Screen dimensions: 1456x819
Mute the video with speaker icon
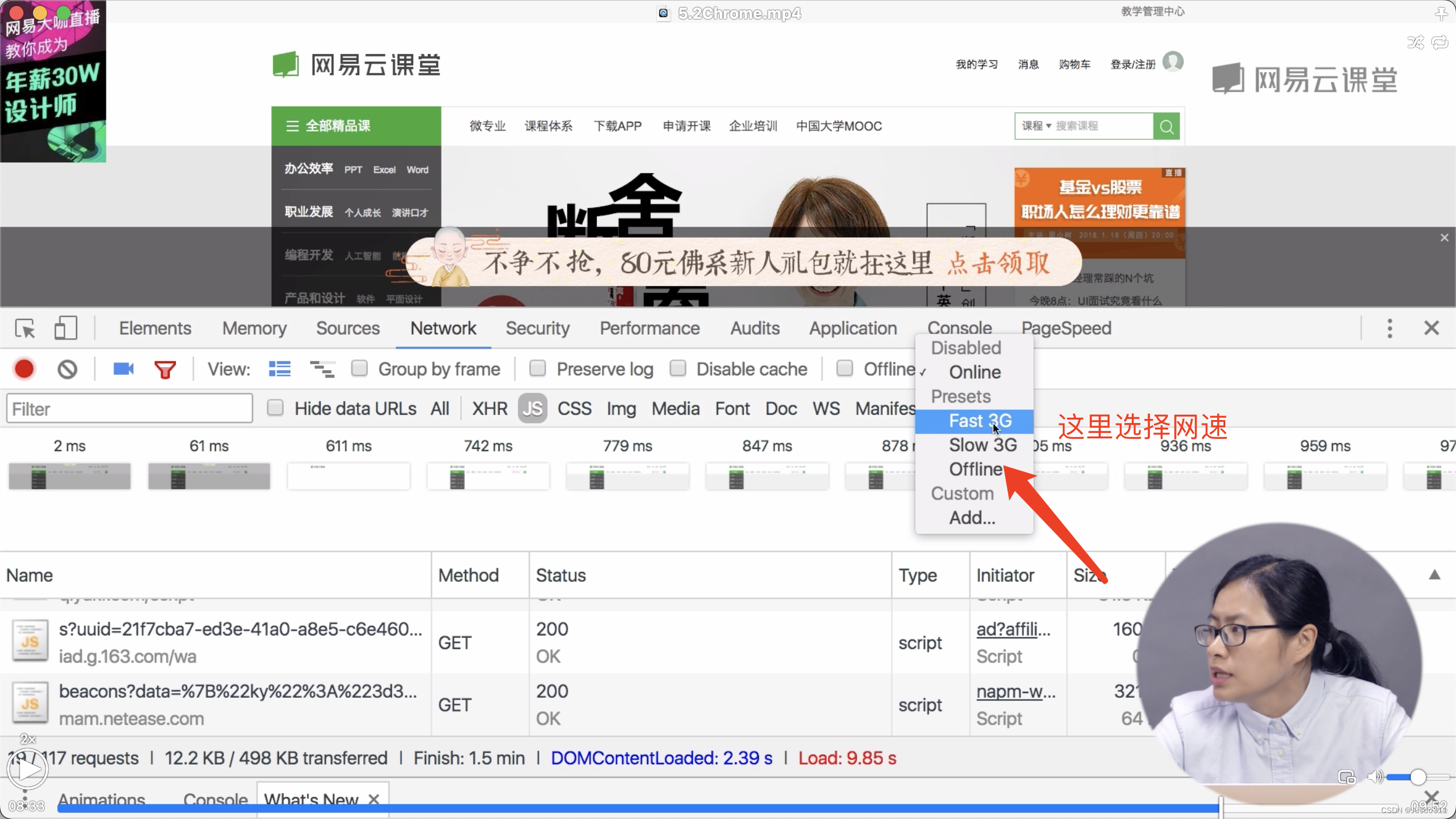(x=1375, y=777)
